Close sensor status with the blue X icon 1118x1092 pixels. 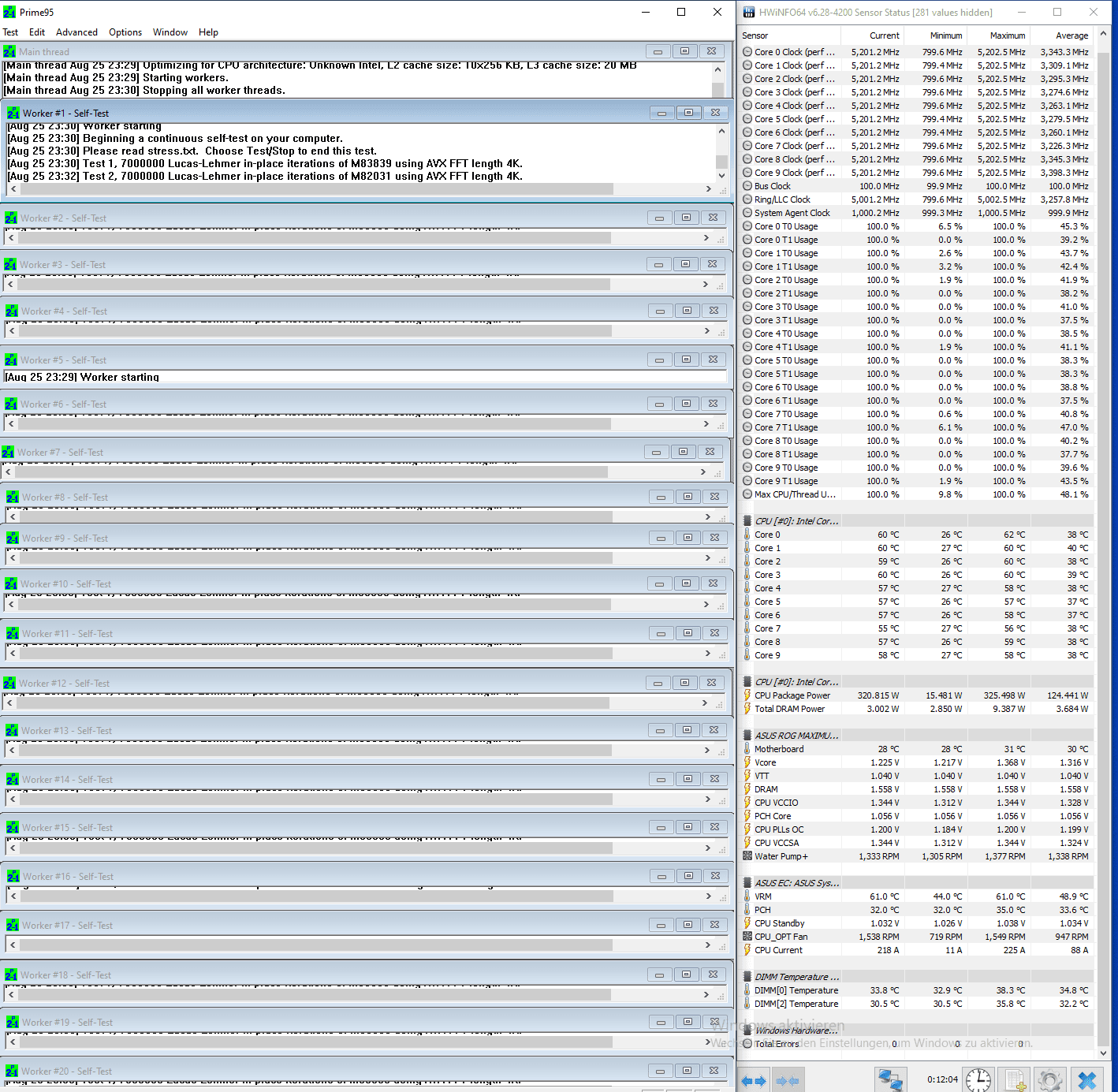click(x=1087, y=1079)
